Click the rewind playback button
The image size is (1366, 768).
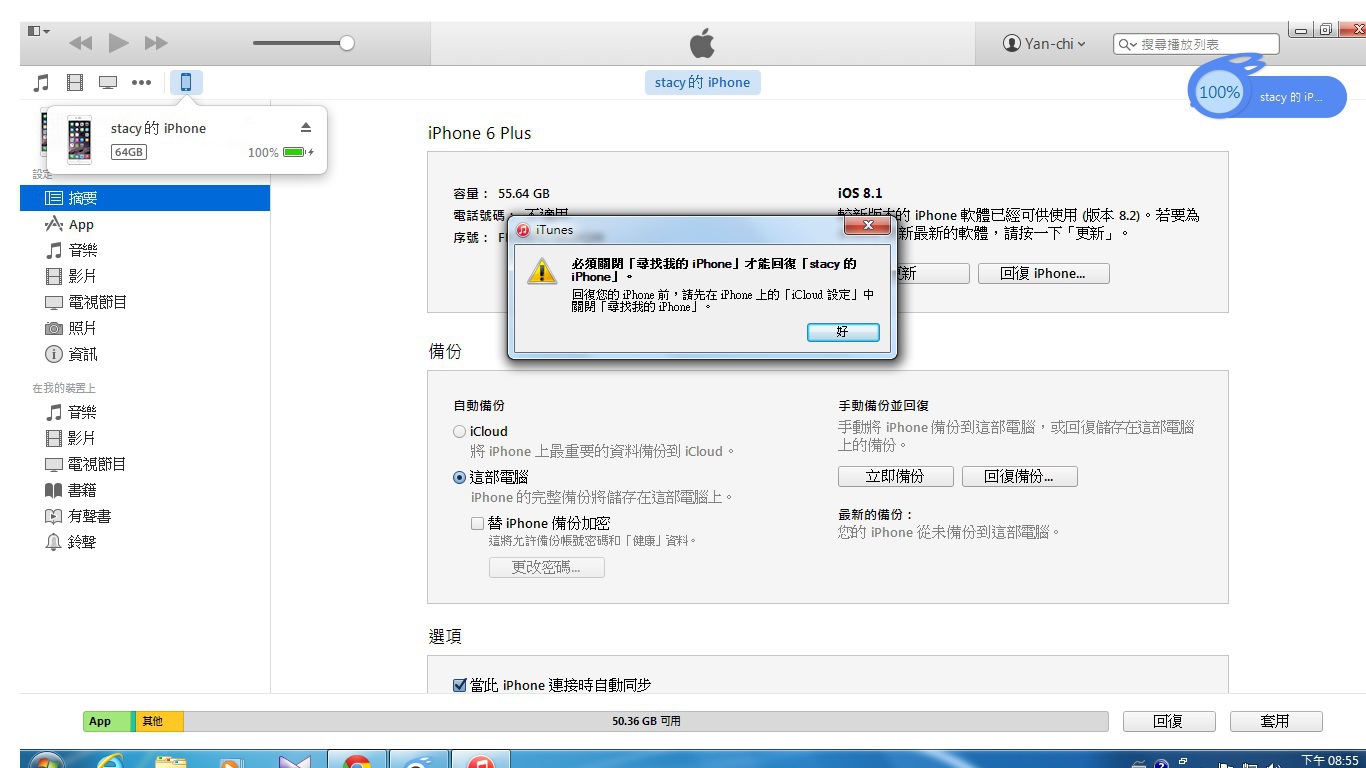tap(80, 43)
